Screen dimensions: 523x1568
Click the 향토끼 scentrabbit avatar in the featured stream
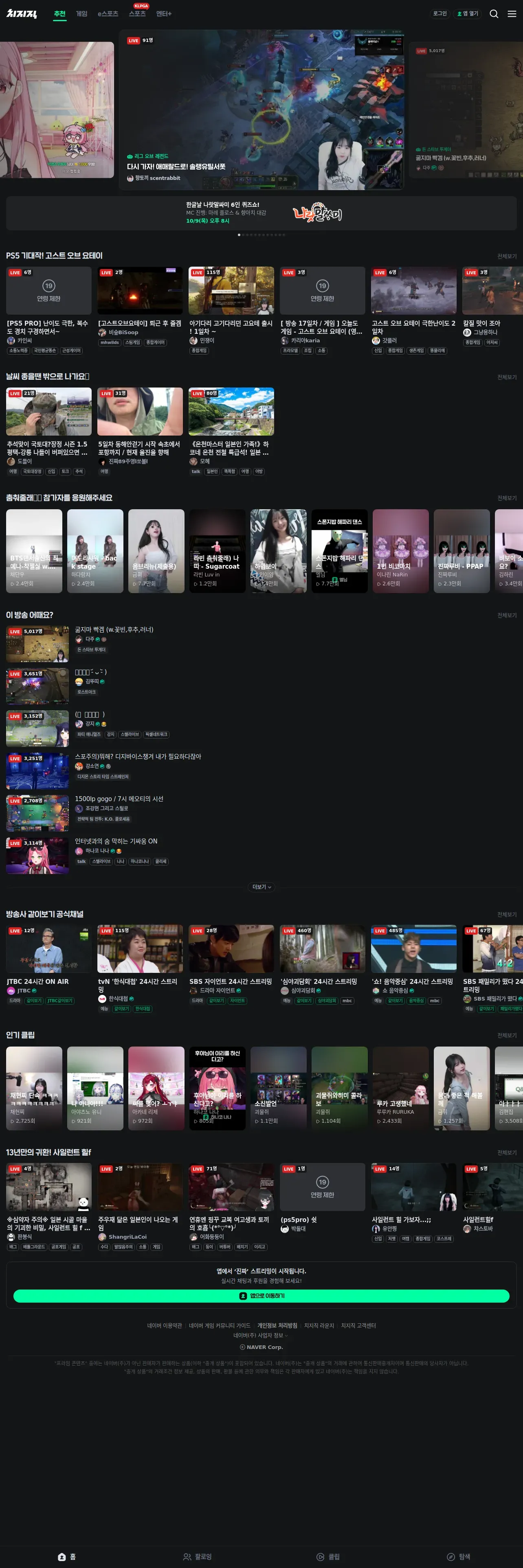click(130, 178)
